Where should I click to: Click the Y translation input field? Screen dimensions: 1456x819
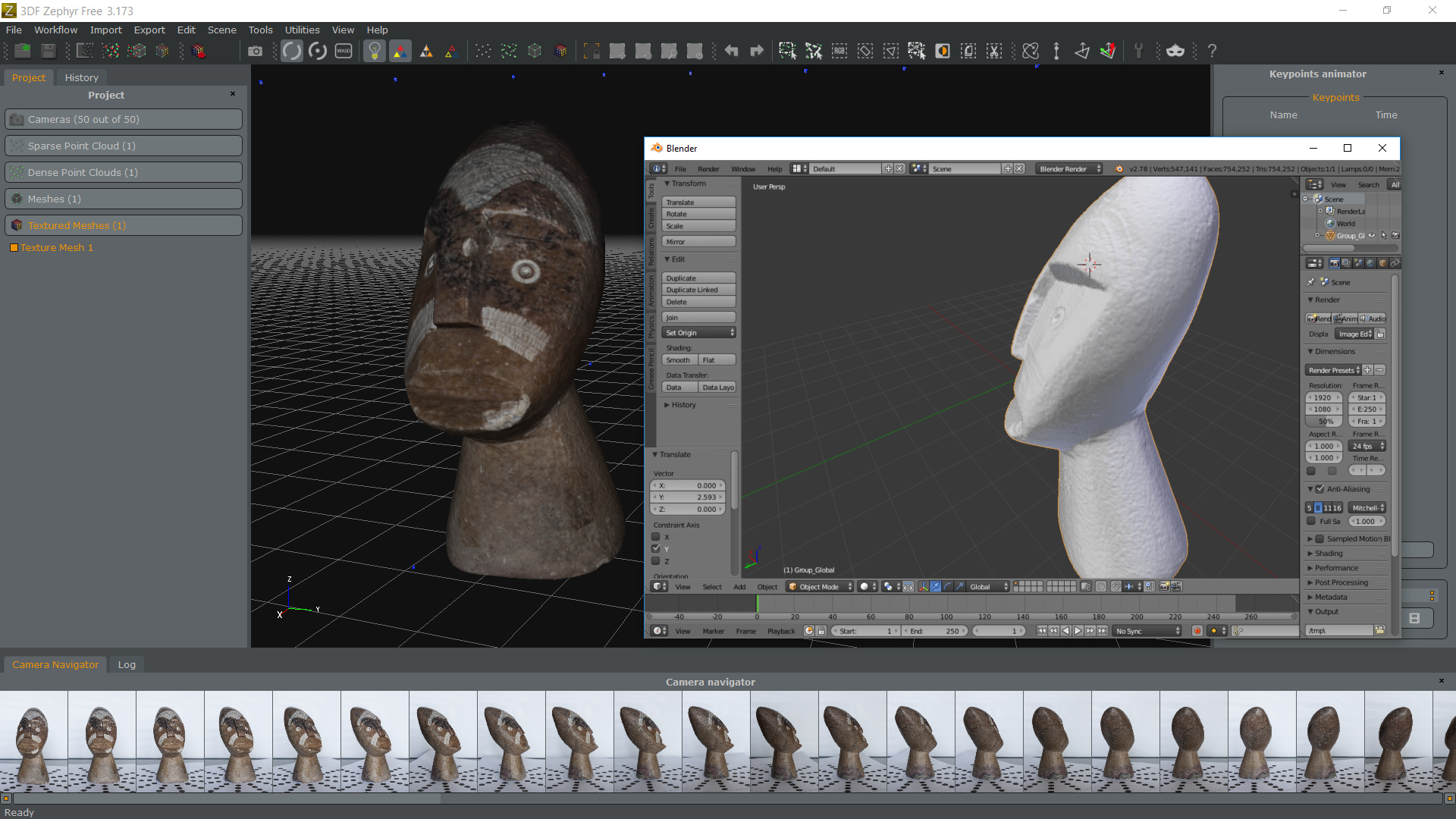pyautogui.click(x=689, y=498)
